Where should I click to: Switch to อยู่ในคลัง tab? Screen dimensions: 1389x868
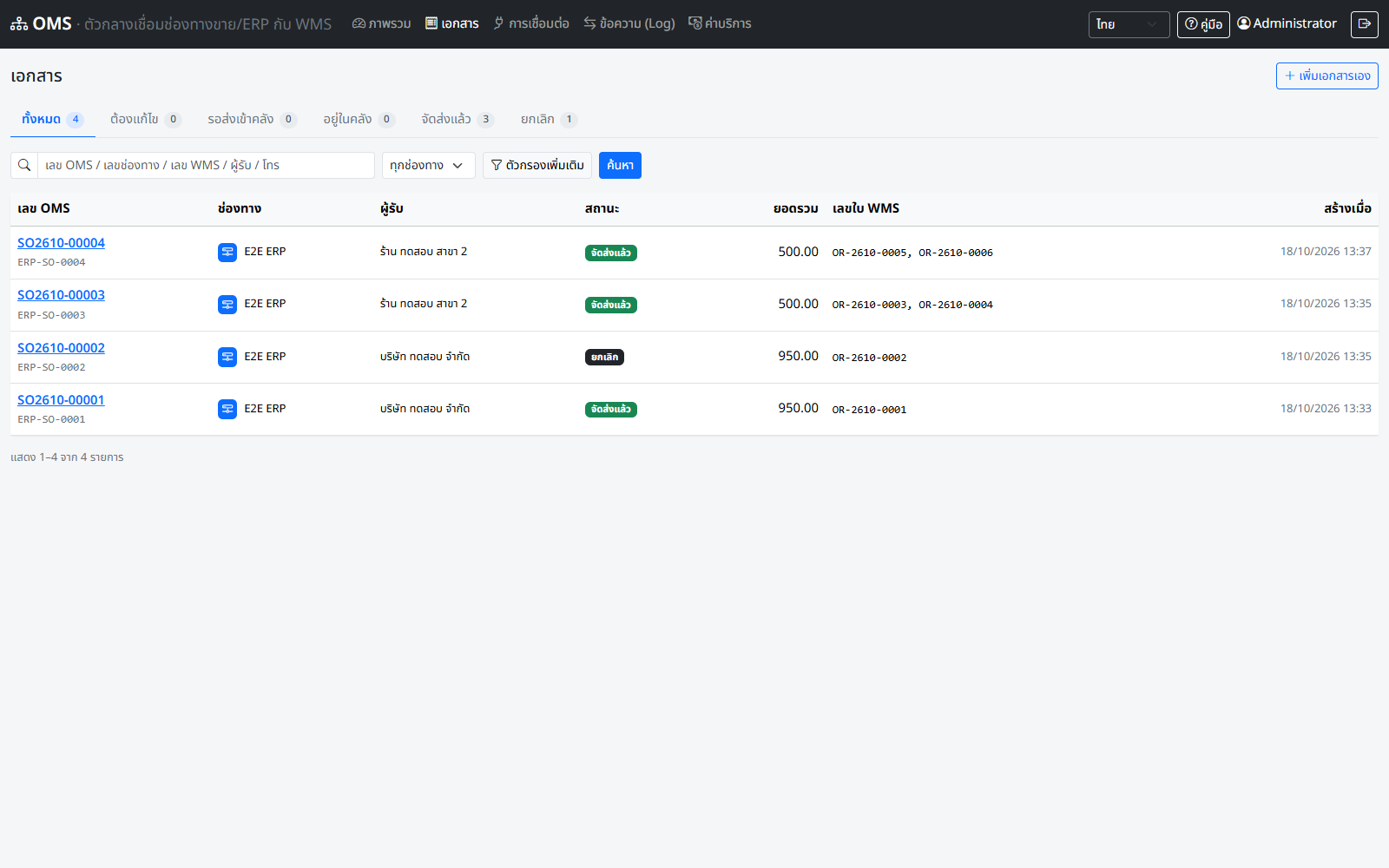click(x=359, y=119)
